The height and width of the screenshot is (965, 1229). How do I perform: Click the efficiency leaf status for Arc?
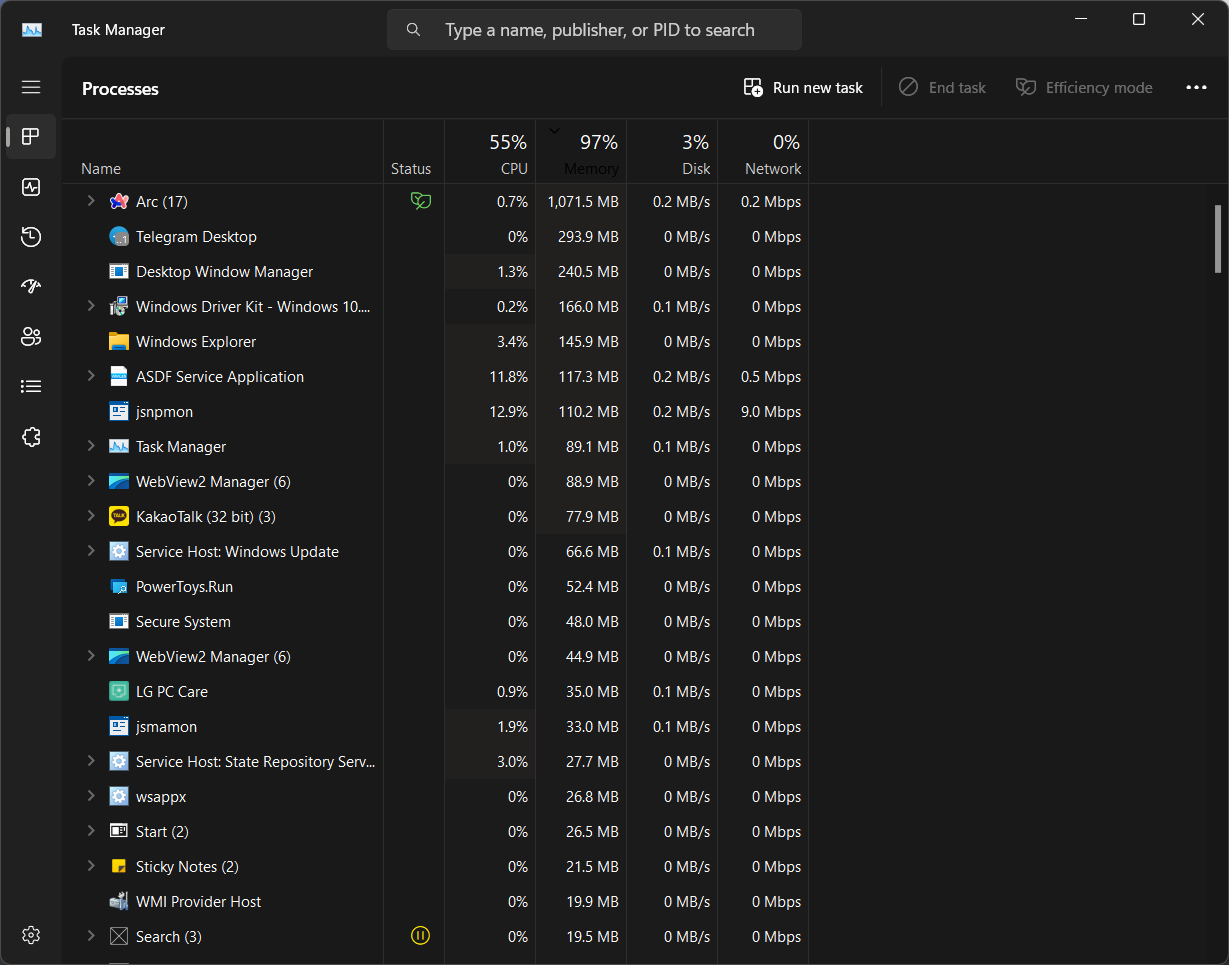[421, 201]
